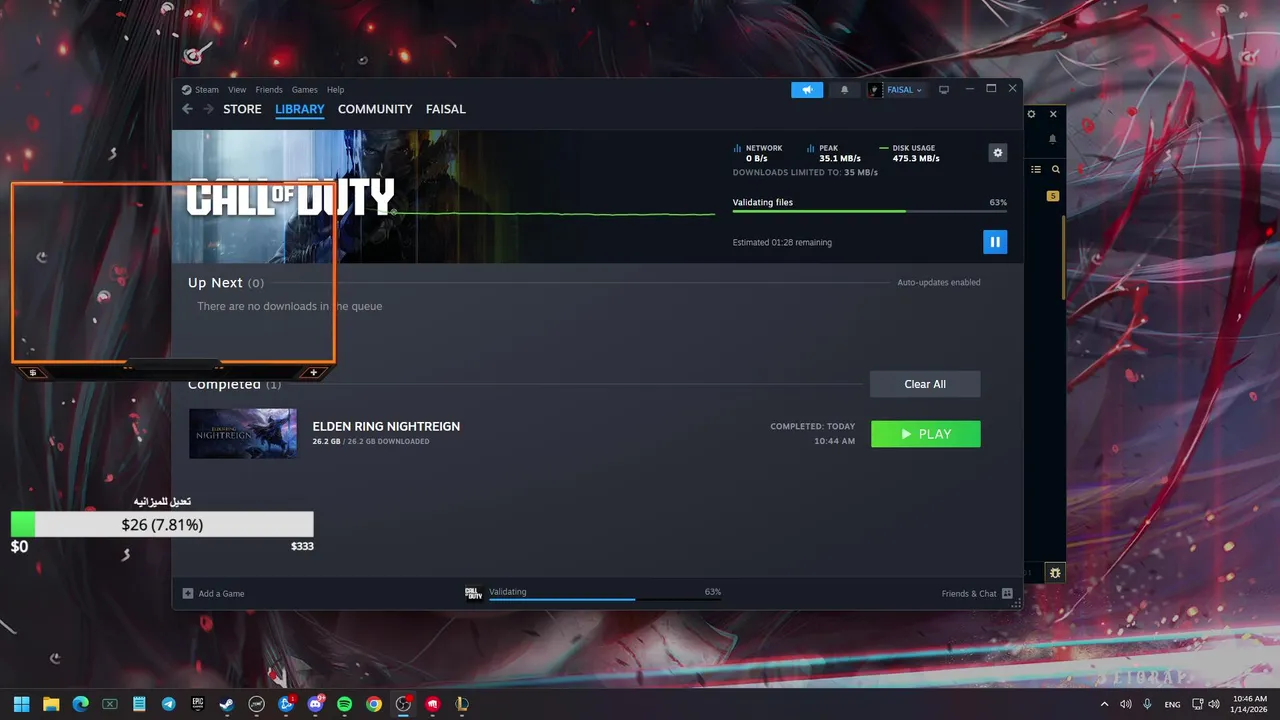Click Estimated 01:28 remaining text

[x=782, y=243]
